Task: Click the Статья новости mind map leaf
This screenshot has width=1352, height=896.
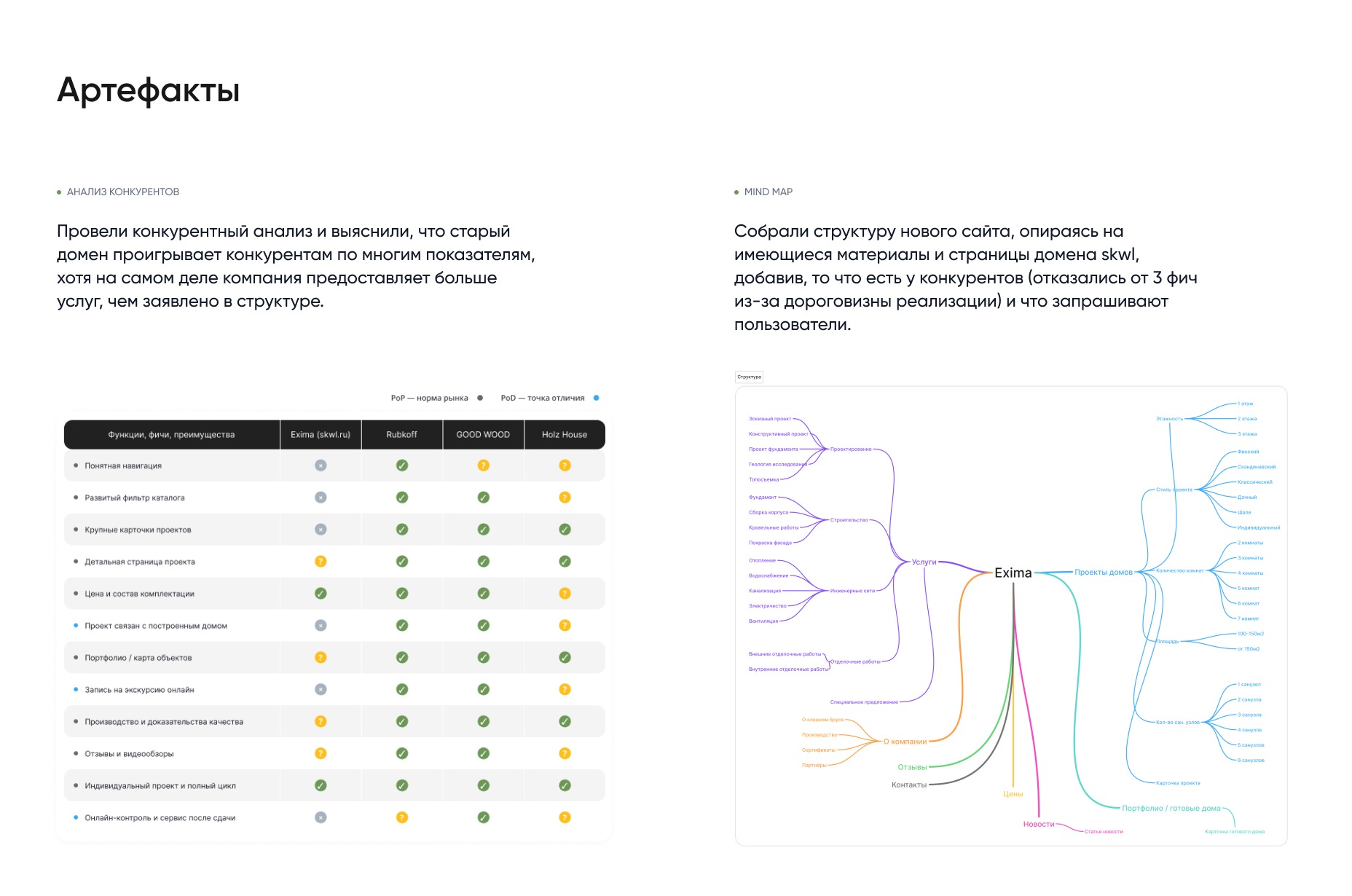Action: (1104, 832)
